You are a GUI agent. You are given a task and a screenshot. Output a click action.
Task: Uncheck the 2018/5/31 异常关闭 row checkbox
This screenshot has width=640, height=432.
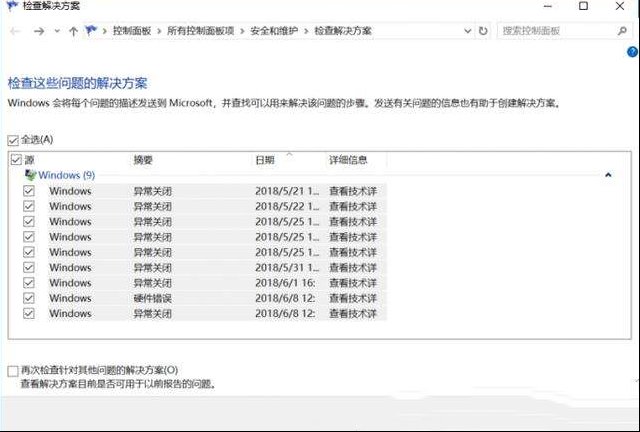(29, 267)
